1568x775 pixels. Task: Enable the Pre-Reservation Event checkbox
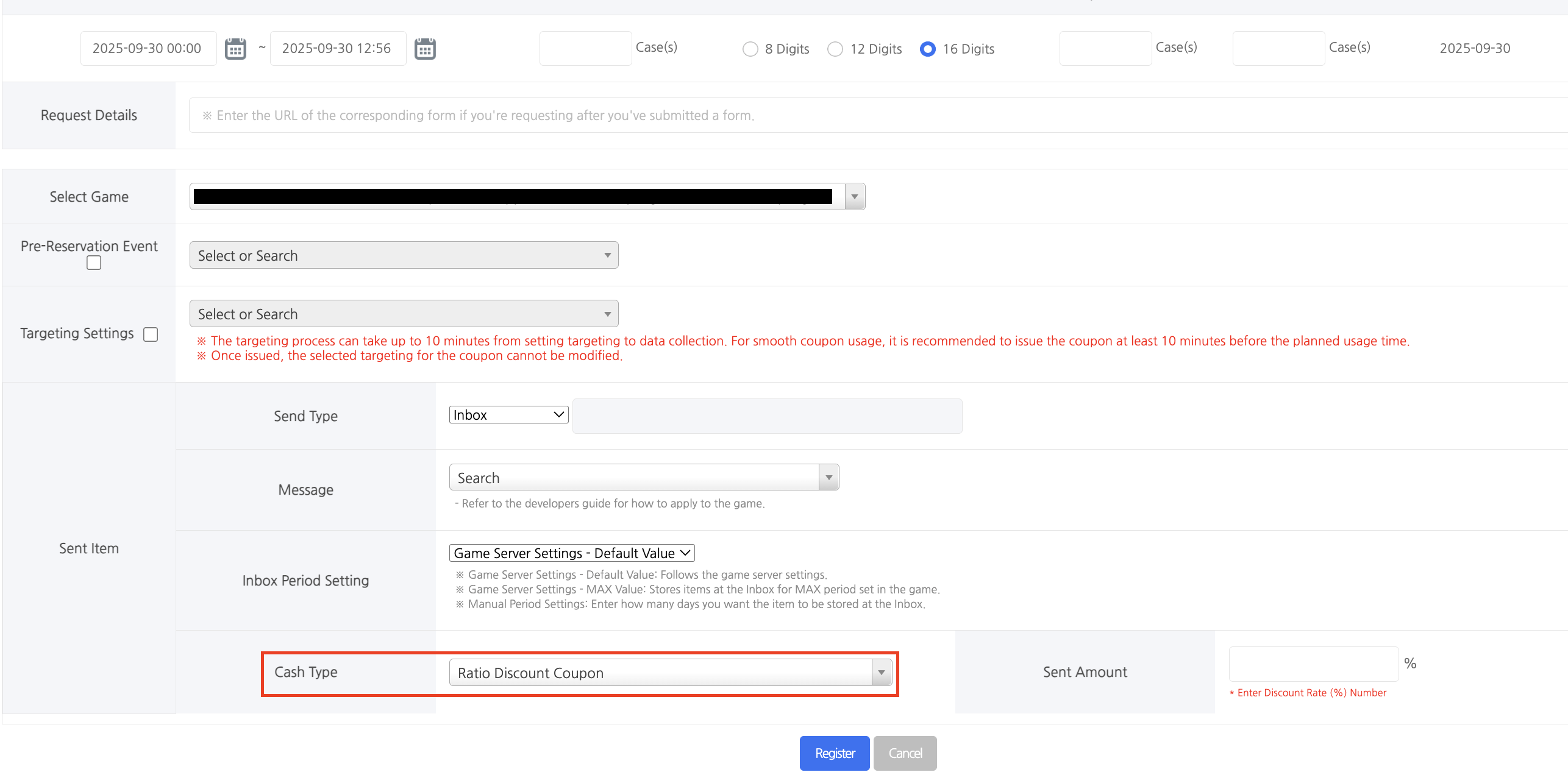pos(94,263)
